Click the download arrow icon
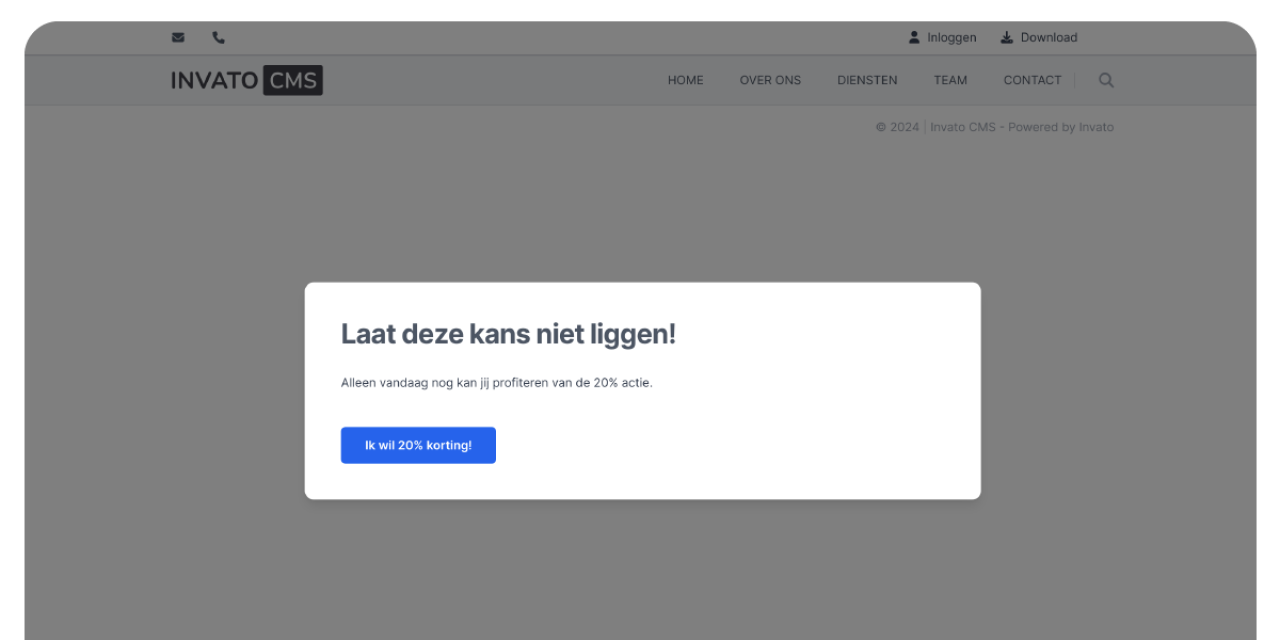Image resolution: width=1280 pixels, height=640 pixels. pyautogui.click(x=1007, y=38)
